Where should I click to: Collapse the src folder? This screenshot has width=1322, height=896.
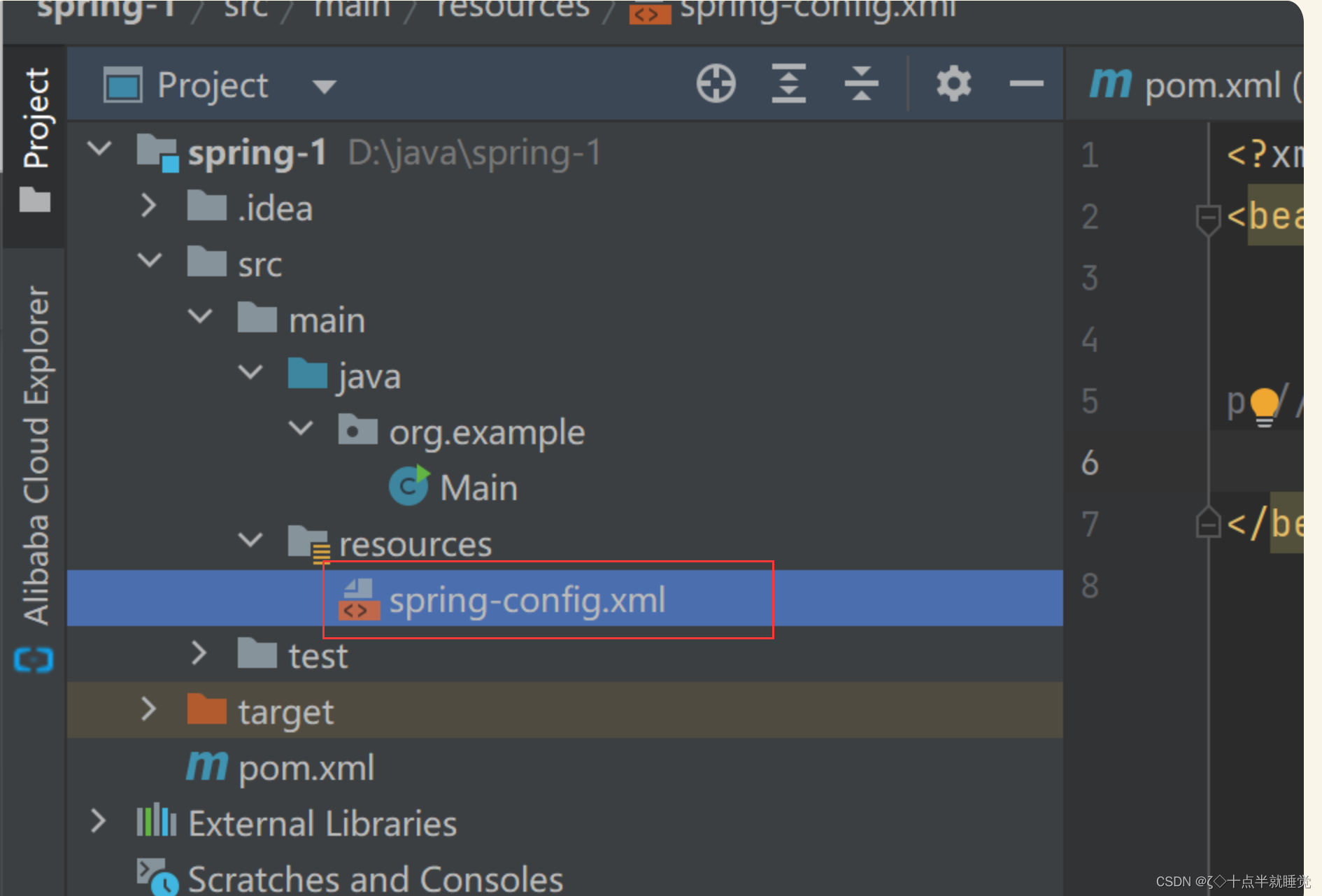pyautogui.click(x=150, y=260)
